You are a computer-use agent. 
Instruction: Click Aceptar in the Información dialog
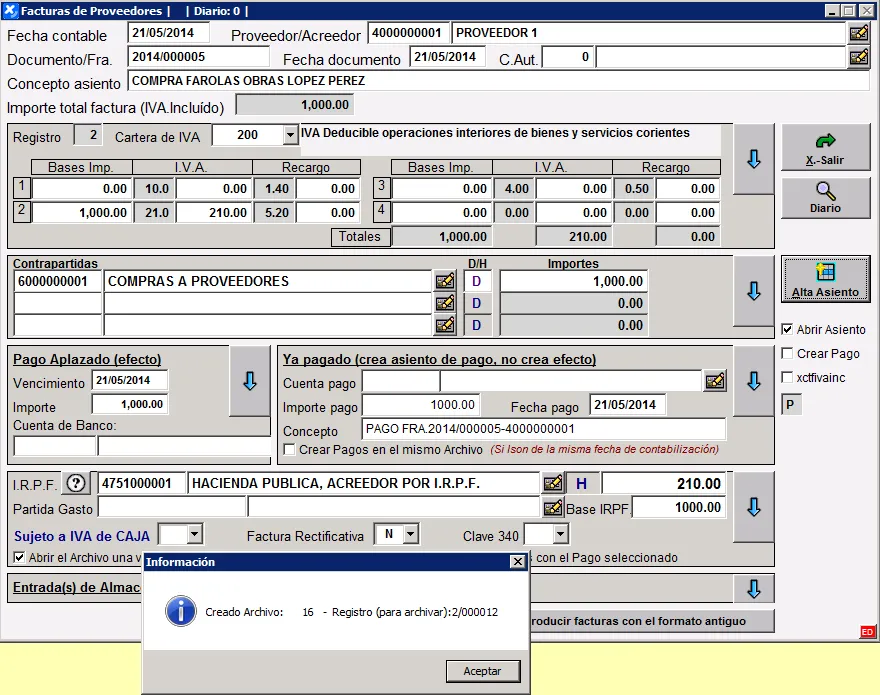point(482,670)
